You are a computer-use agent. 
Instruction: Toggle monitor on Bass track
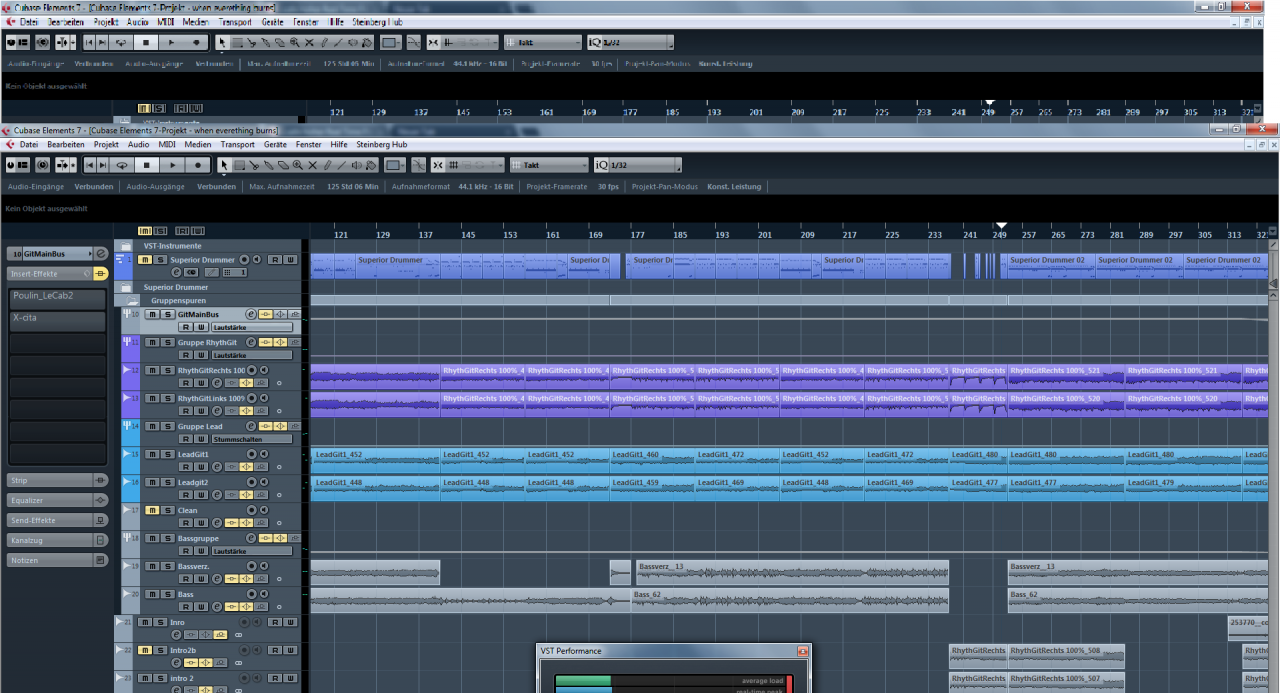264,594
